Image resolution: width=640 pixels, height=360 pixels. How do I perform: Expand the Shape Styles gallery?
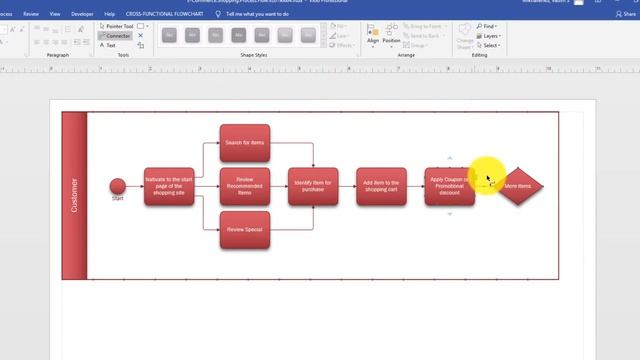click(x=323, y=44)
